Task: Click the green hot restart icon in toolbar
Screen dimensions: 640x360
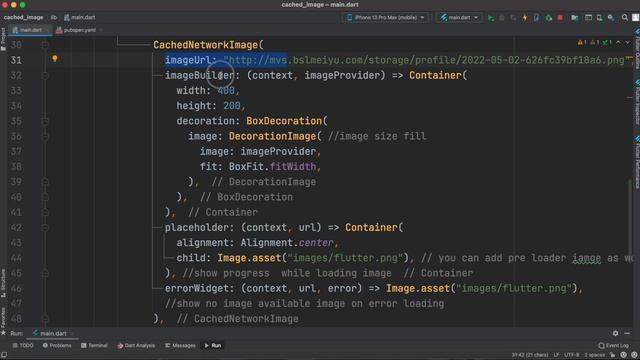Action: pos(549,18)
